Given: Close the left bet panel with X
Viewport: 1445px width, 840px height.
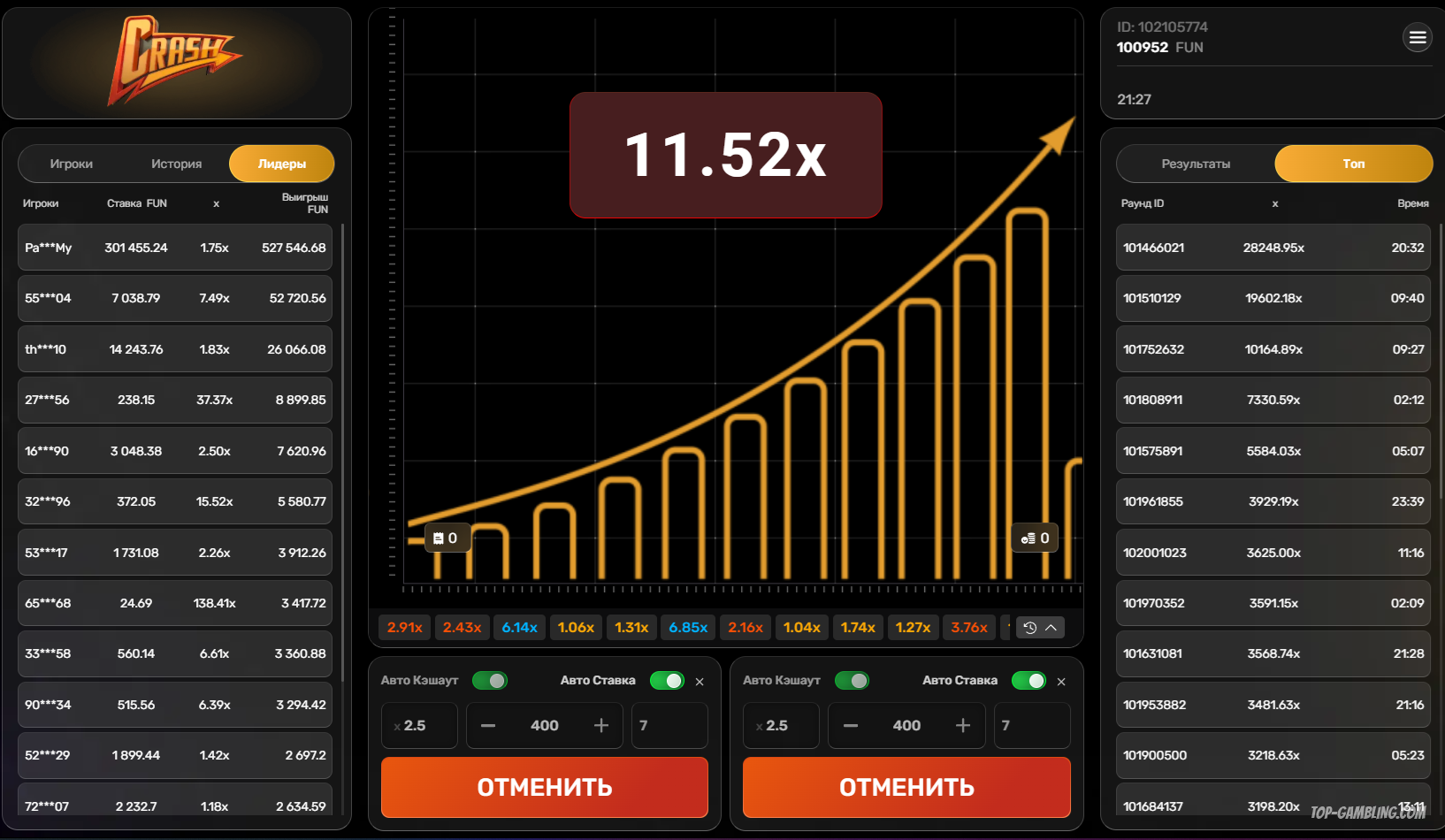Looking at the screenshot, I should [x=700, y=682].
